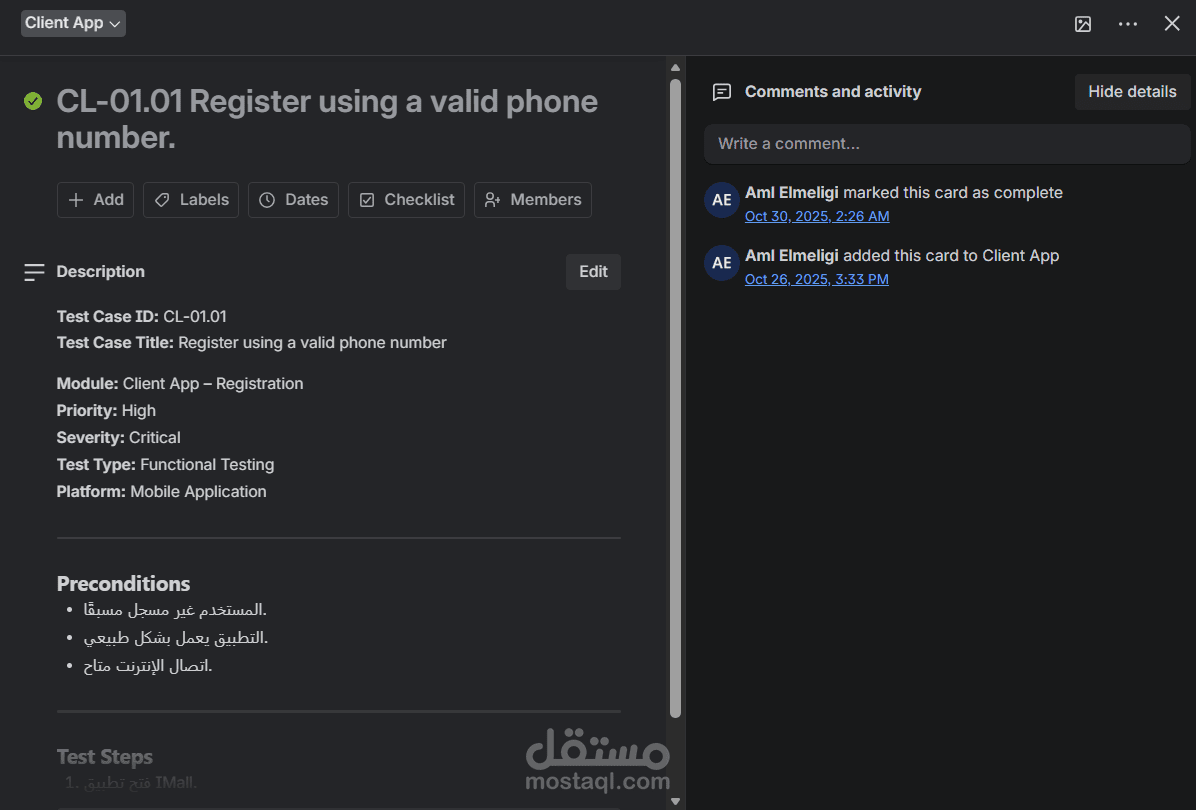The height and width of the screenshot is (810, 1196).
Task: Open the Members selector
Action: point(532,200)
